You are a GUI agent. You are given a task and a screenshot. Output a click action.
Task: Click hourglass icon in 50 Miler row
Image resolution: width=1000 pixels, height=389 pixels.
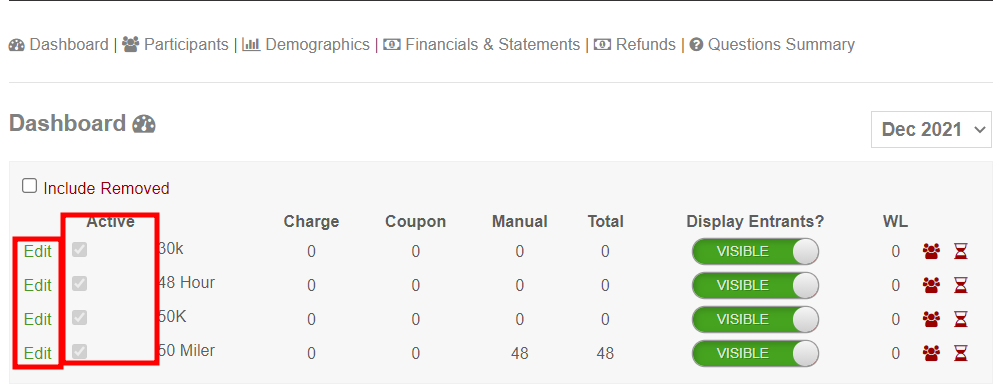[x=960, y=353]
